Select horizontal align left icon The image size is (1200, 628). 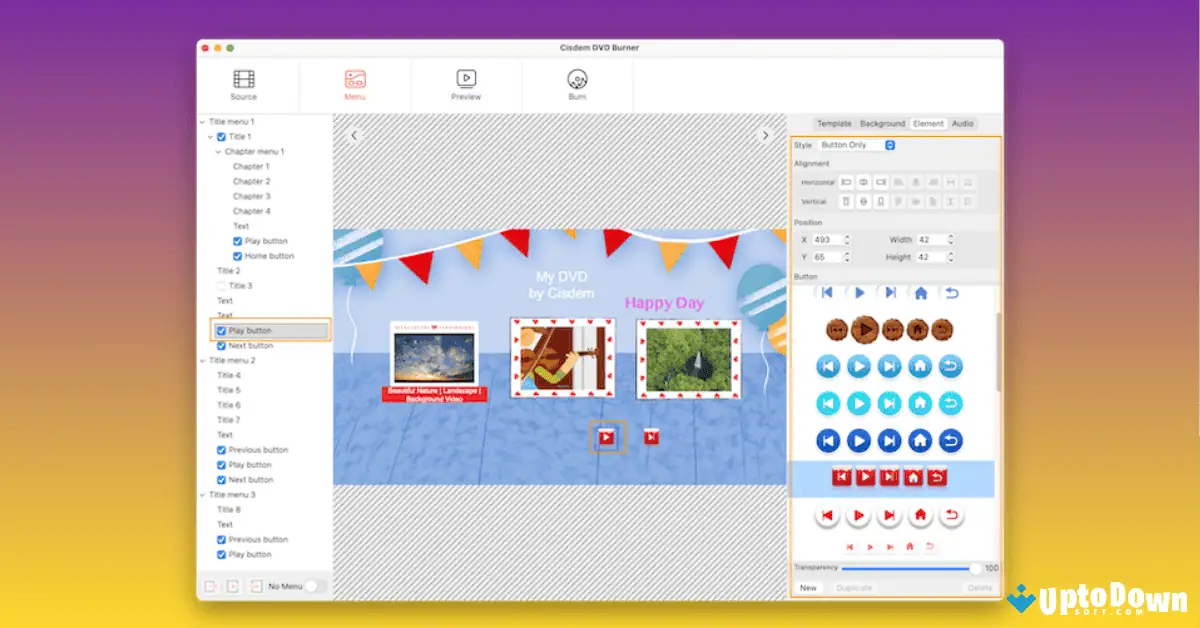pos(846,182)
